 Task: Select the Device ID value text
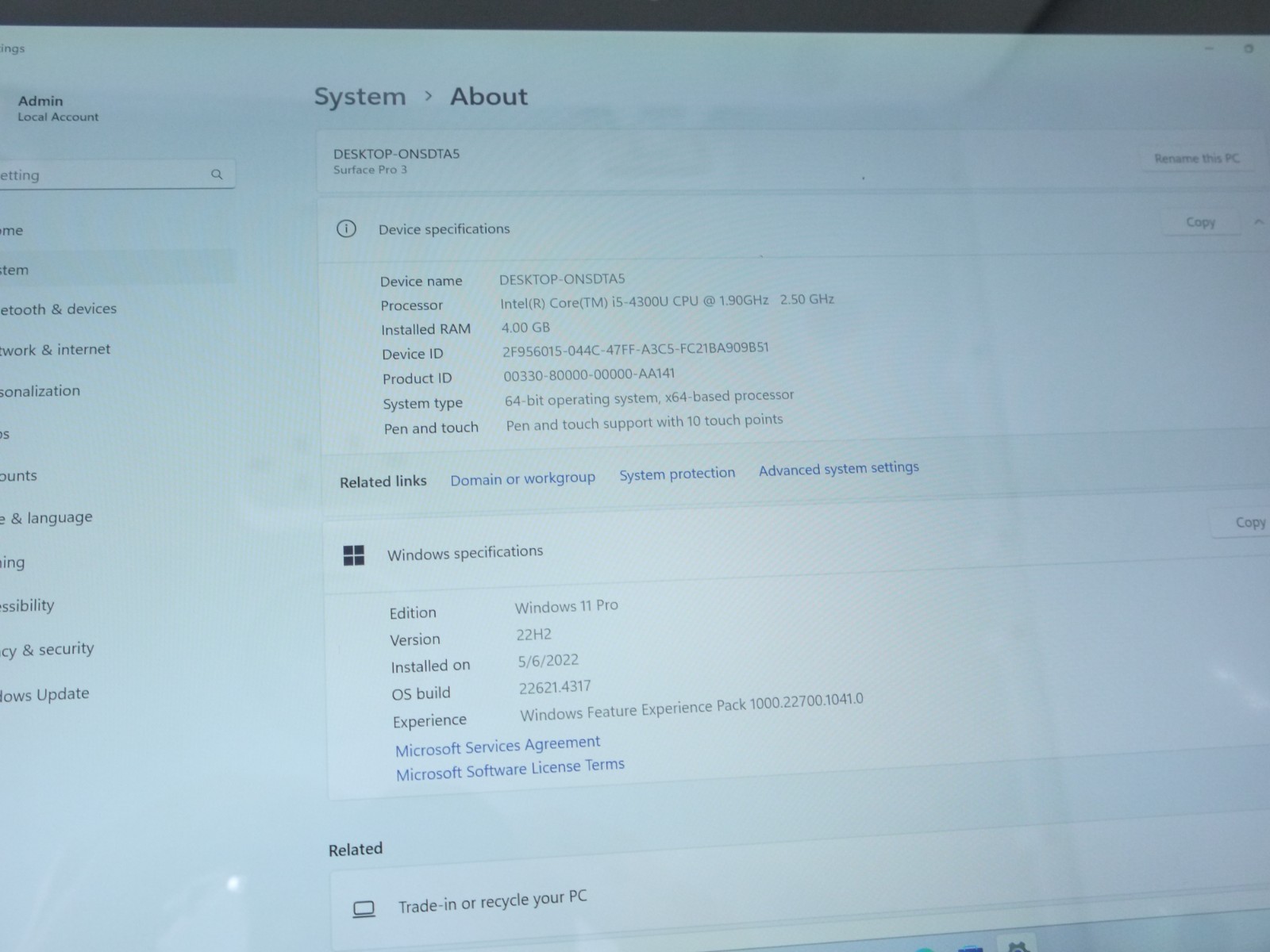pyautogui.click(x=635, y=349)
